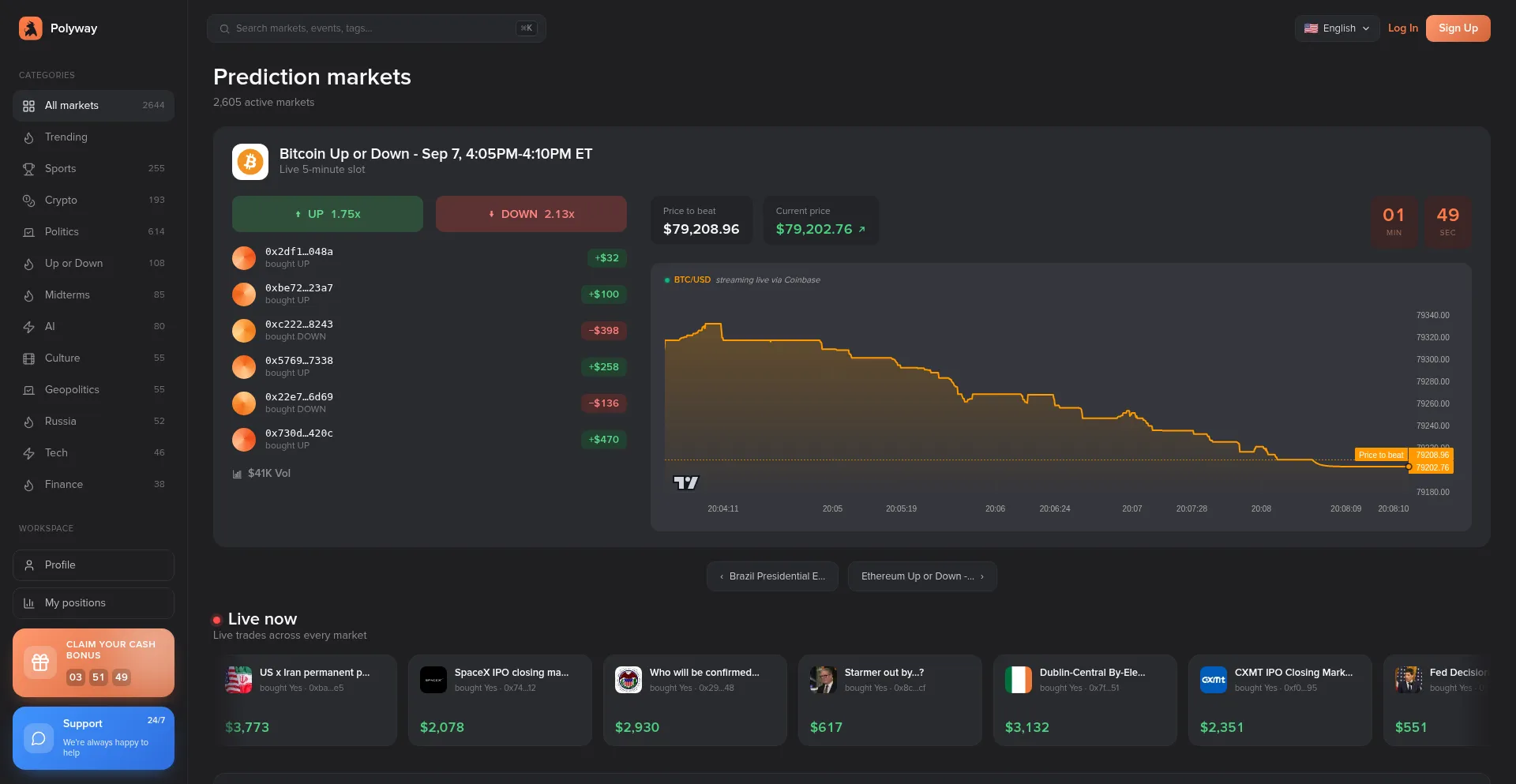The height and width of the screenshot is (784, 1516).
Task: Click the My positions chart icon
Action: [29, 603]
